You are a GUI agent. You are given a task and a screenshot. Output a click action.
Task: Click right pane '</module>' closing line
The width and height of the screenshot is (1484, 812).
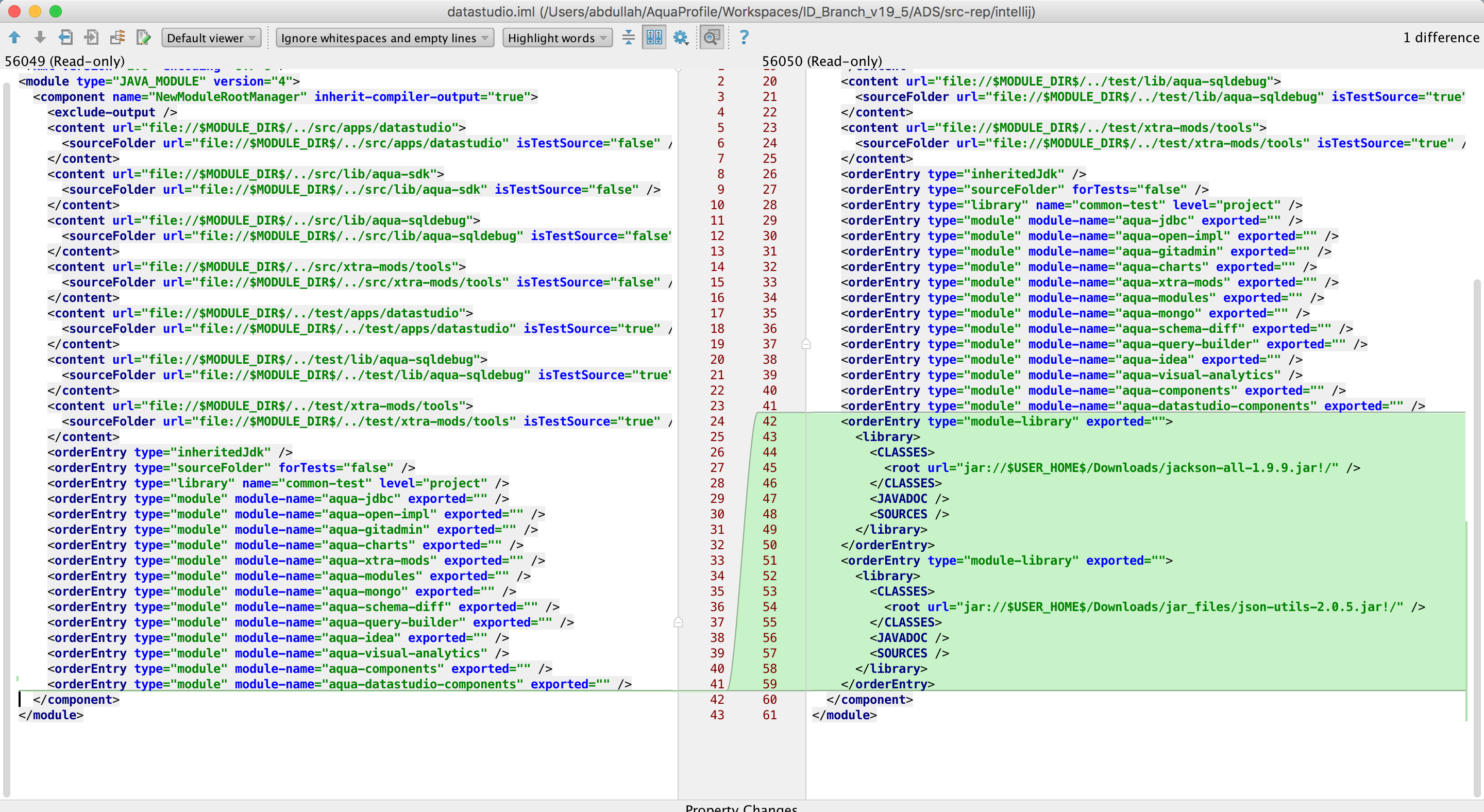click(x=844, y=715)
